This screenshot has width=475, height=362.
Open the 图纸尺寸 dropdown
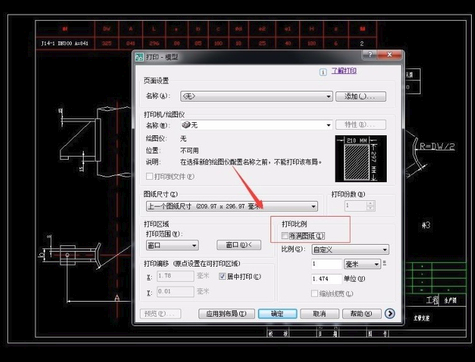(232, 206)
